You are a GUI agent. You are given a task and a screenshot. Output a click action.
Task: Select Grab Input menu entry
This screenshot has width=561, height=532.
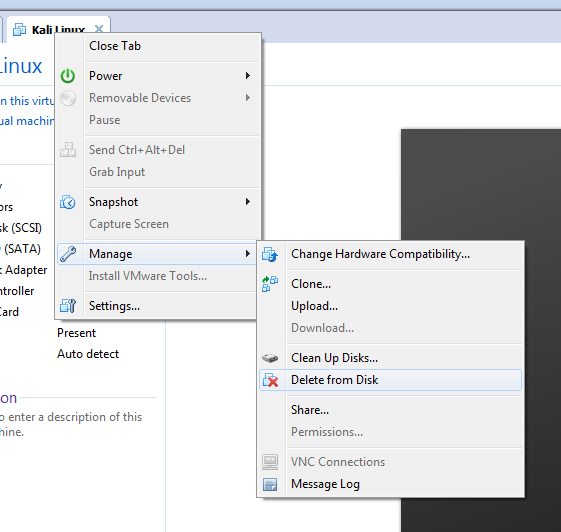click(x=158, y=172)
